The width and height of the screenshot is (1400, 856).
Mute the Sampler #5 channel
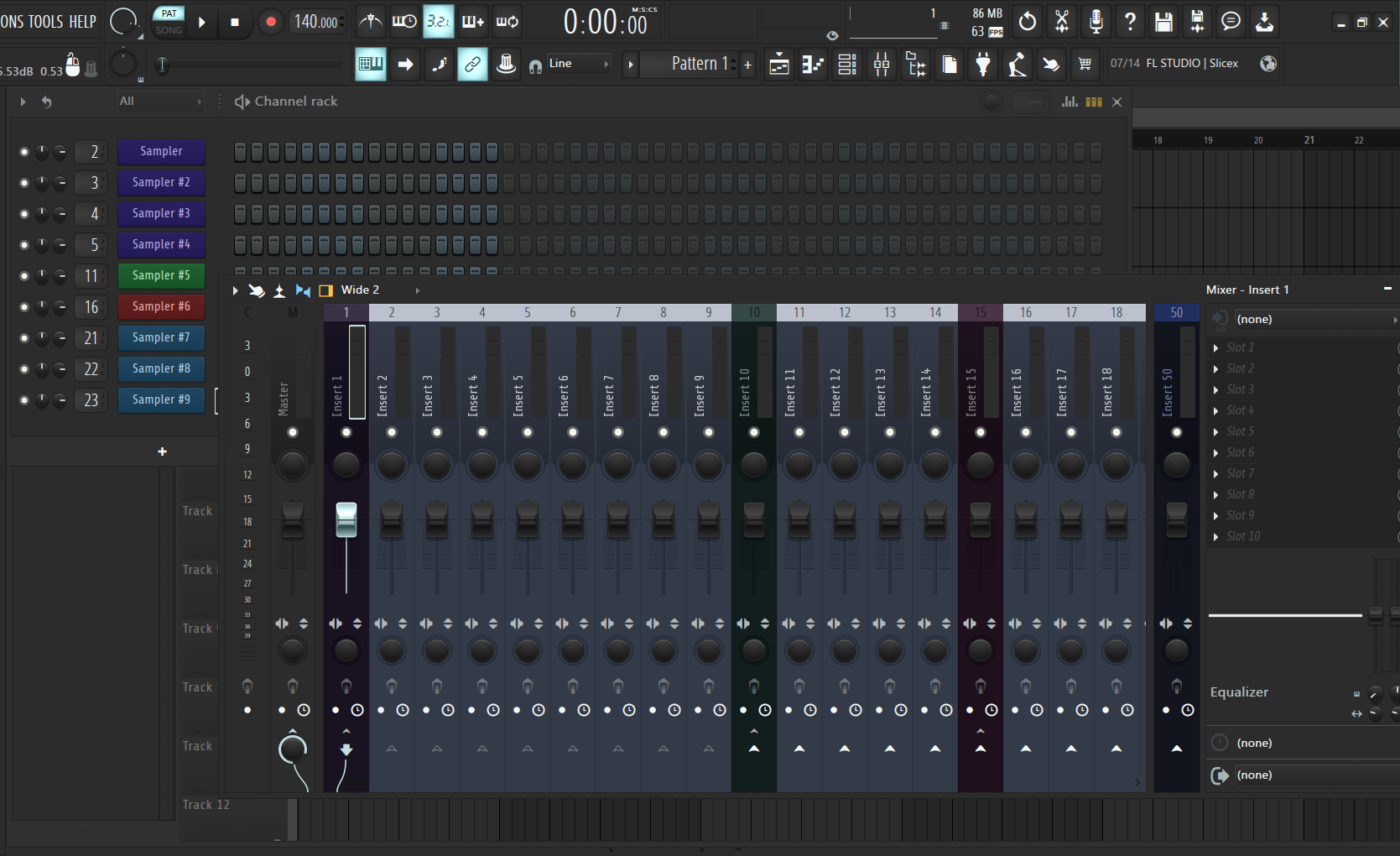tap(23, 275)
